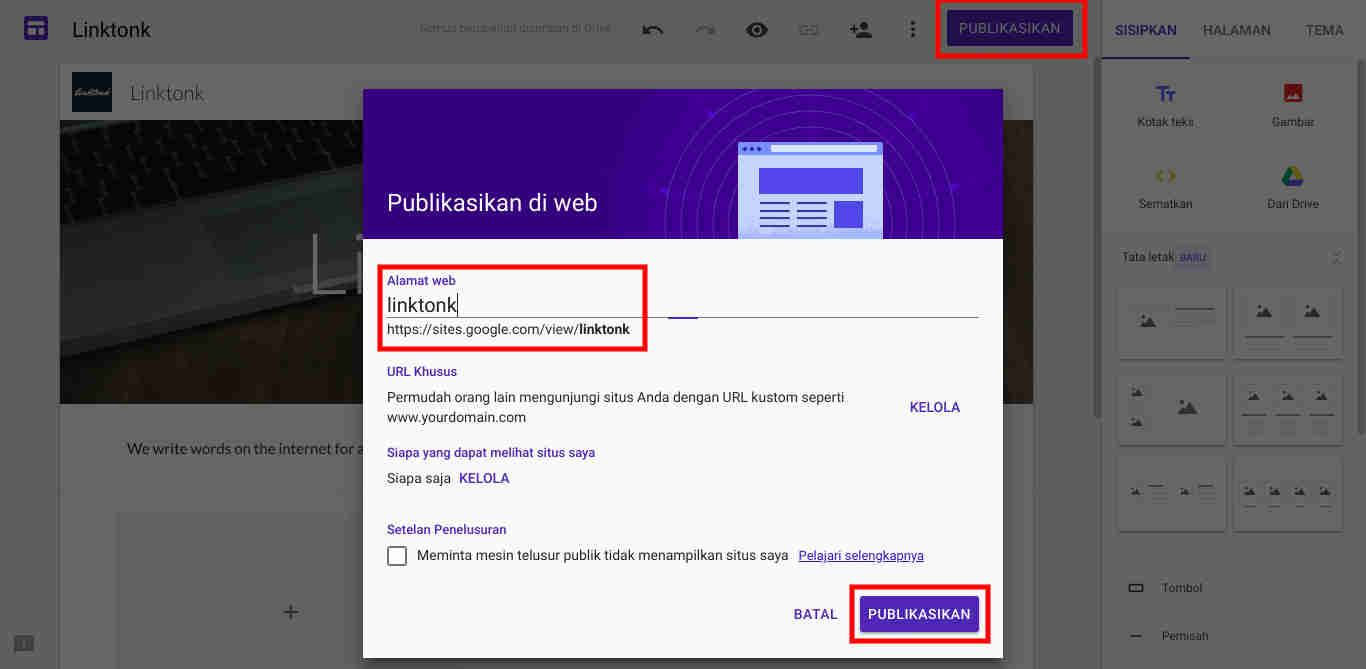Open the Sematkan embed option

(x=1165, y=187)
